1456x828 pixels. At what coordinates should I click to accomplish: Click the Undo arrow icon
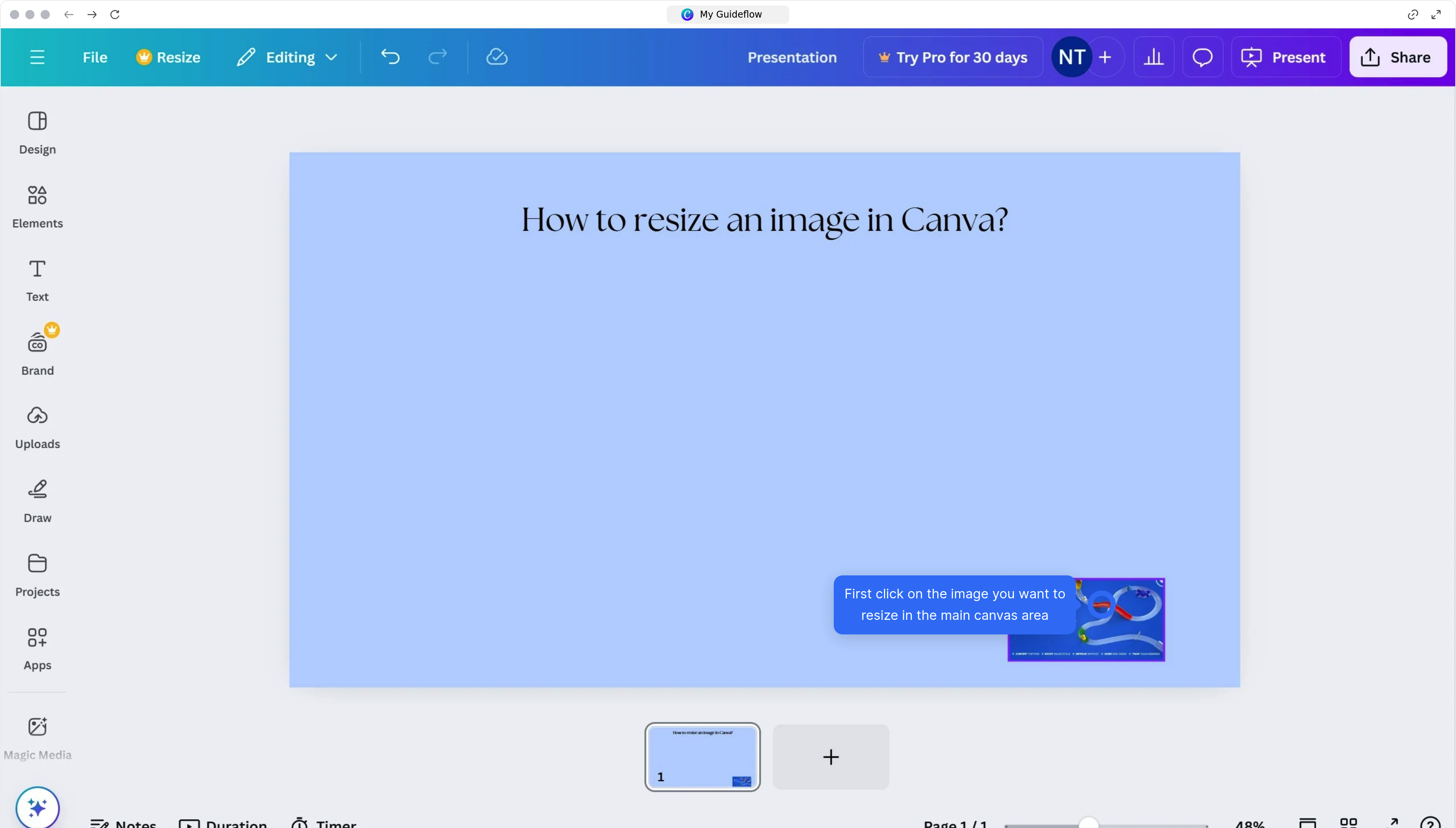click(x=390, y=56)
